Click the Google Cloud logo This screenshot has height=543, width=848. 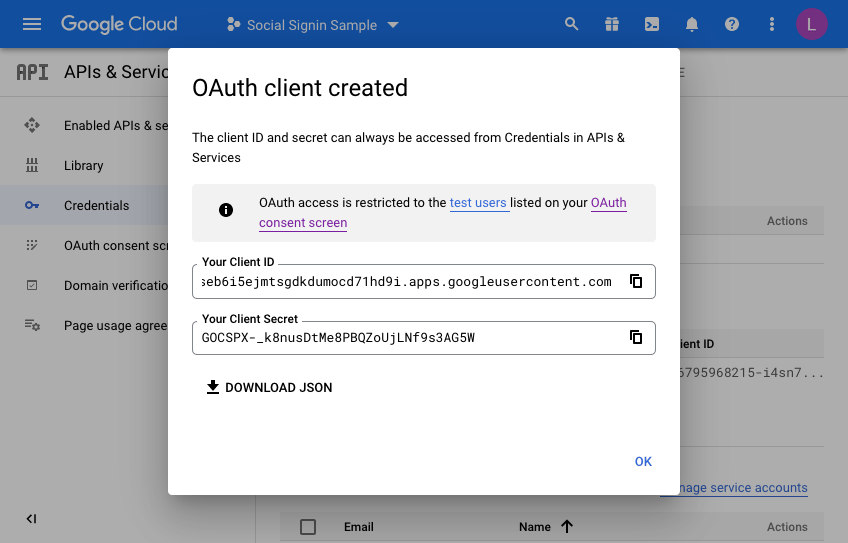pyautogui.click(x=119, y=24)
